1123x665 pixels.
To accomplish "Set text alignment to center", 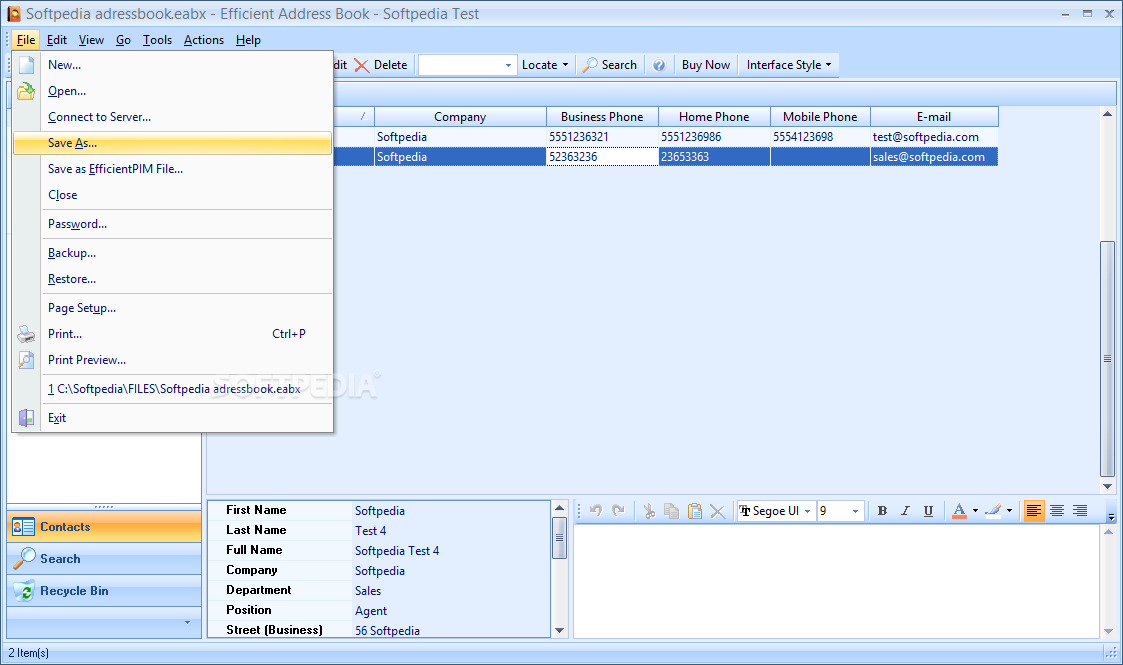I will [1056, 511].
